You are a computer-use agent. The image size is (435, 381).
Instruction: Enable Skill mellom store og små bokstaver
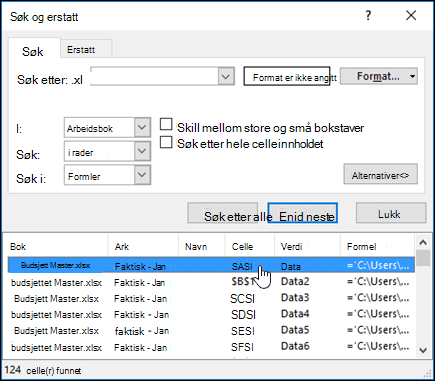coord(166,124)
